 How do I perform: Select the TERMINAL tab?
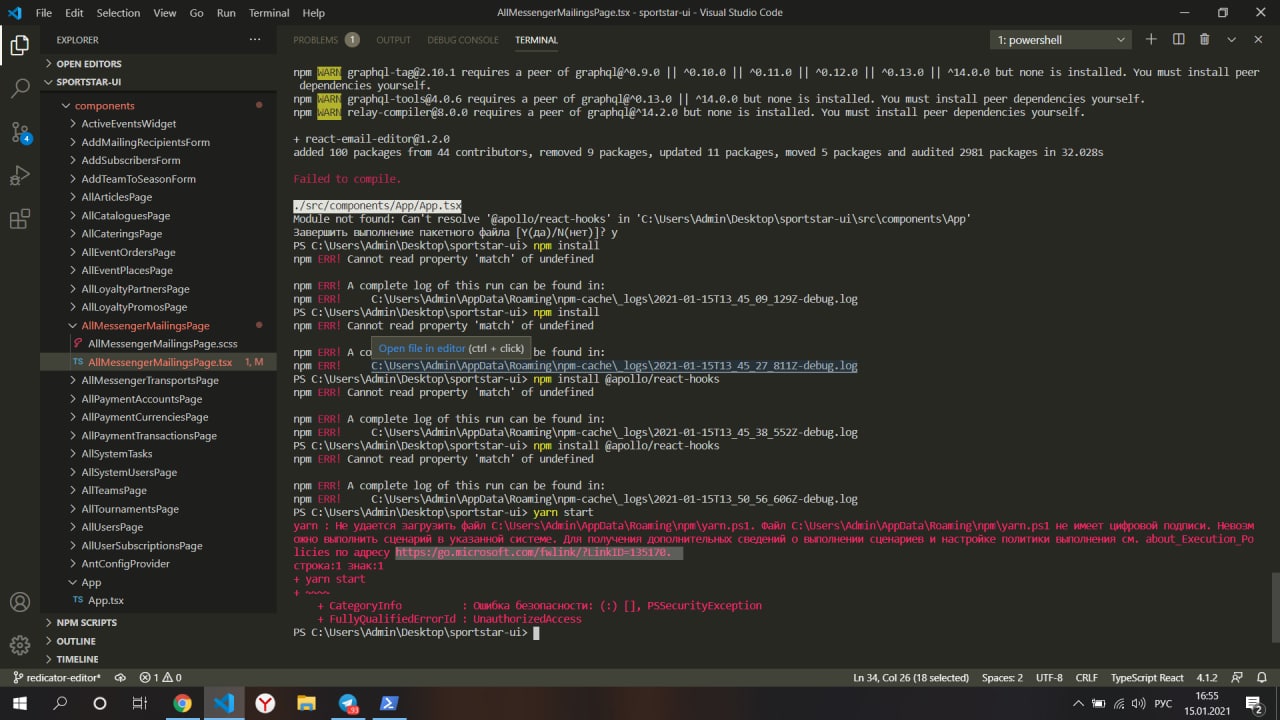(536, 40)
